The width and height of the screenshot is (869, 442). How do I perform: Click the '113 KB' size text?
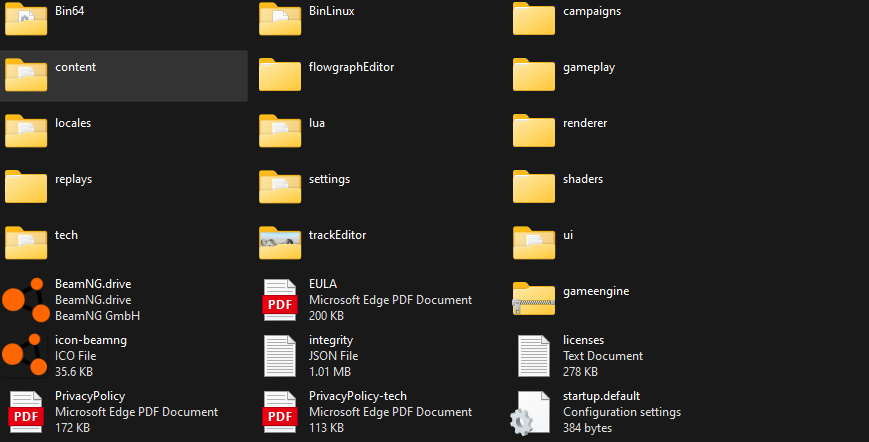coord(326,428)
